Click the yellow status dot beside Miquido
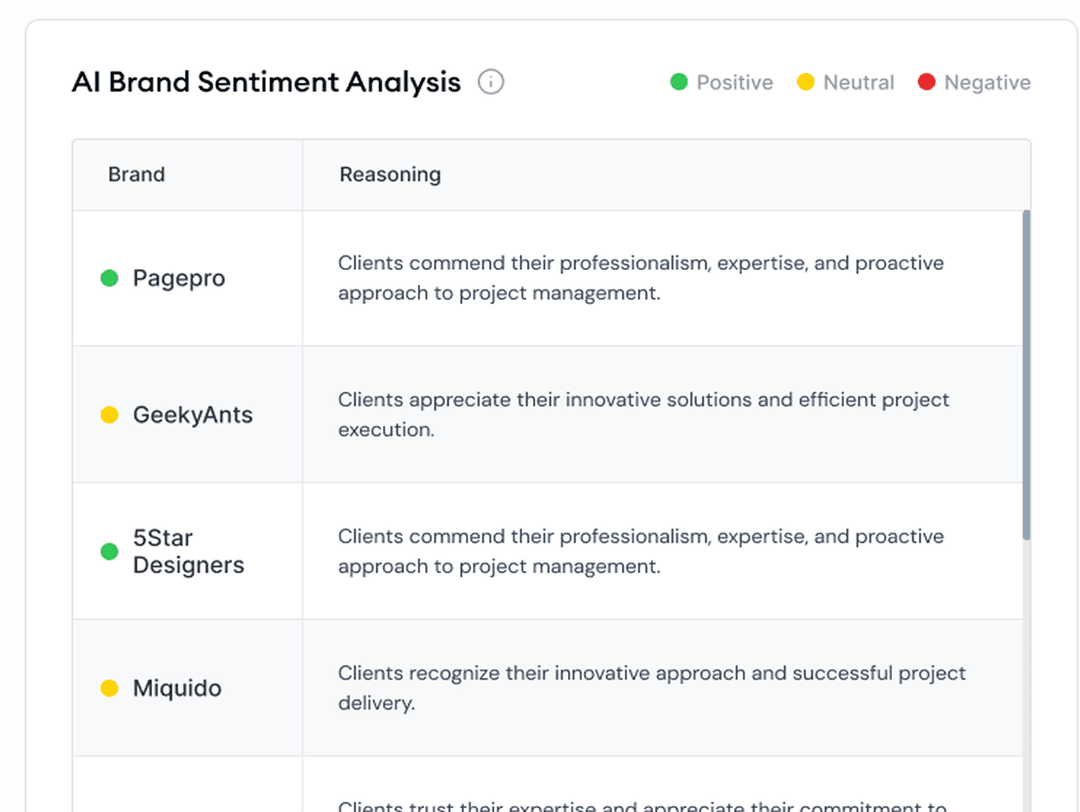1080x812 pixels. [x=110, y=688]
